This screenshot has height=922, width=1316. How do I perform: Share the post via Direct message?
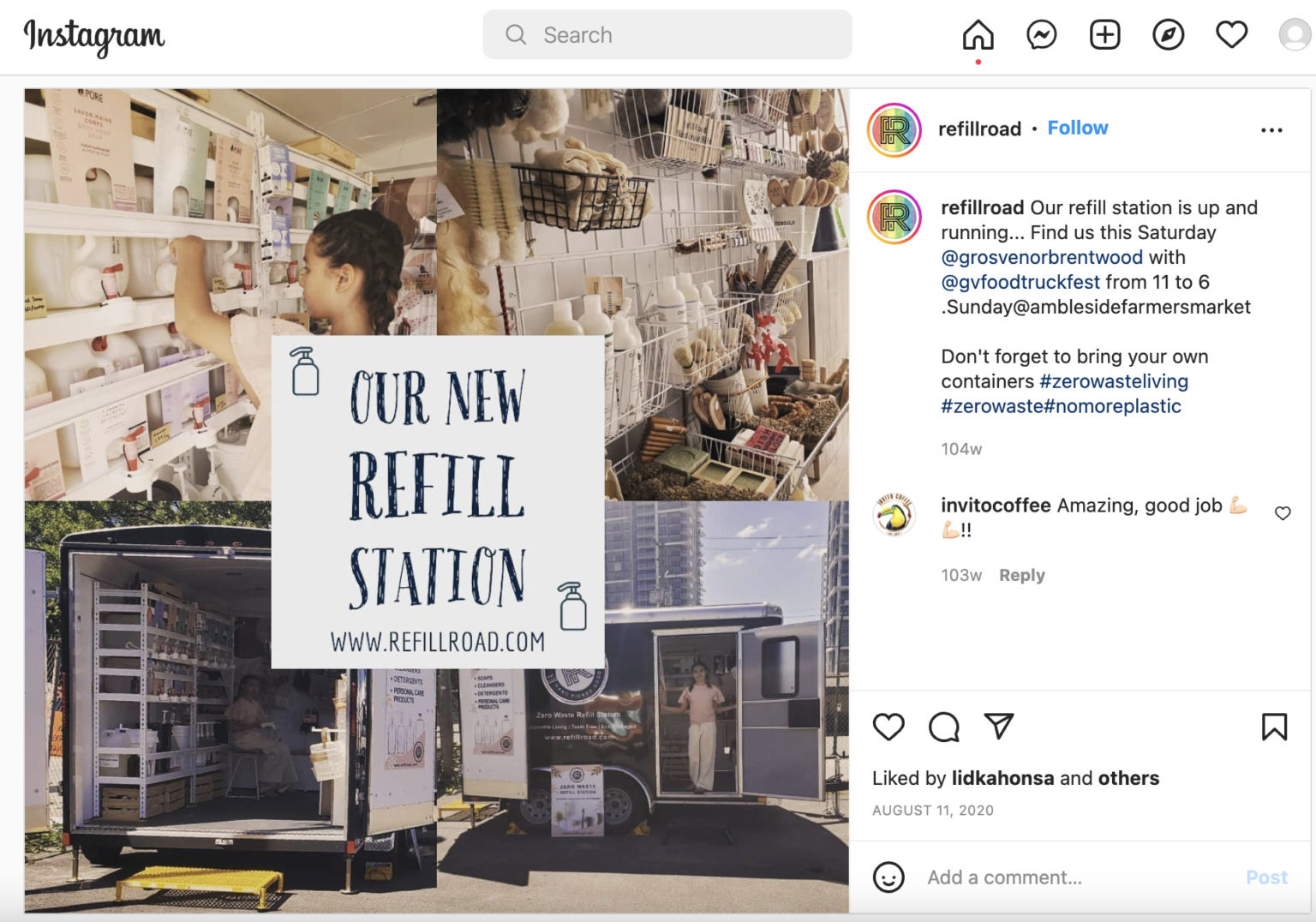point(998,727)
